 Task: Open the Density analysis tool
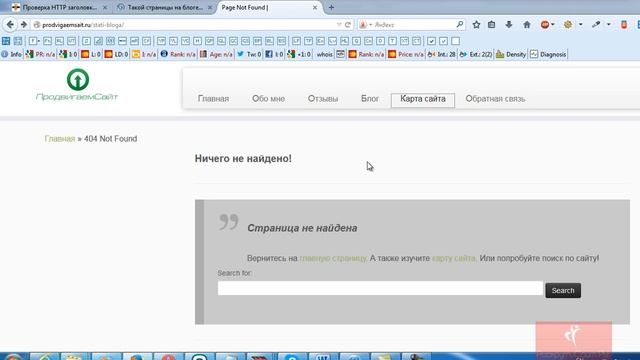(511, 54)
